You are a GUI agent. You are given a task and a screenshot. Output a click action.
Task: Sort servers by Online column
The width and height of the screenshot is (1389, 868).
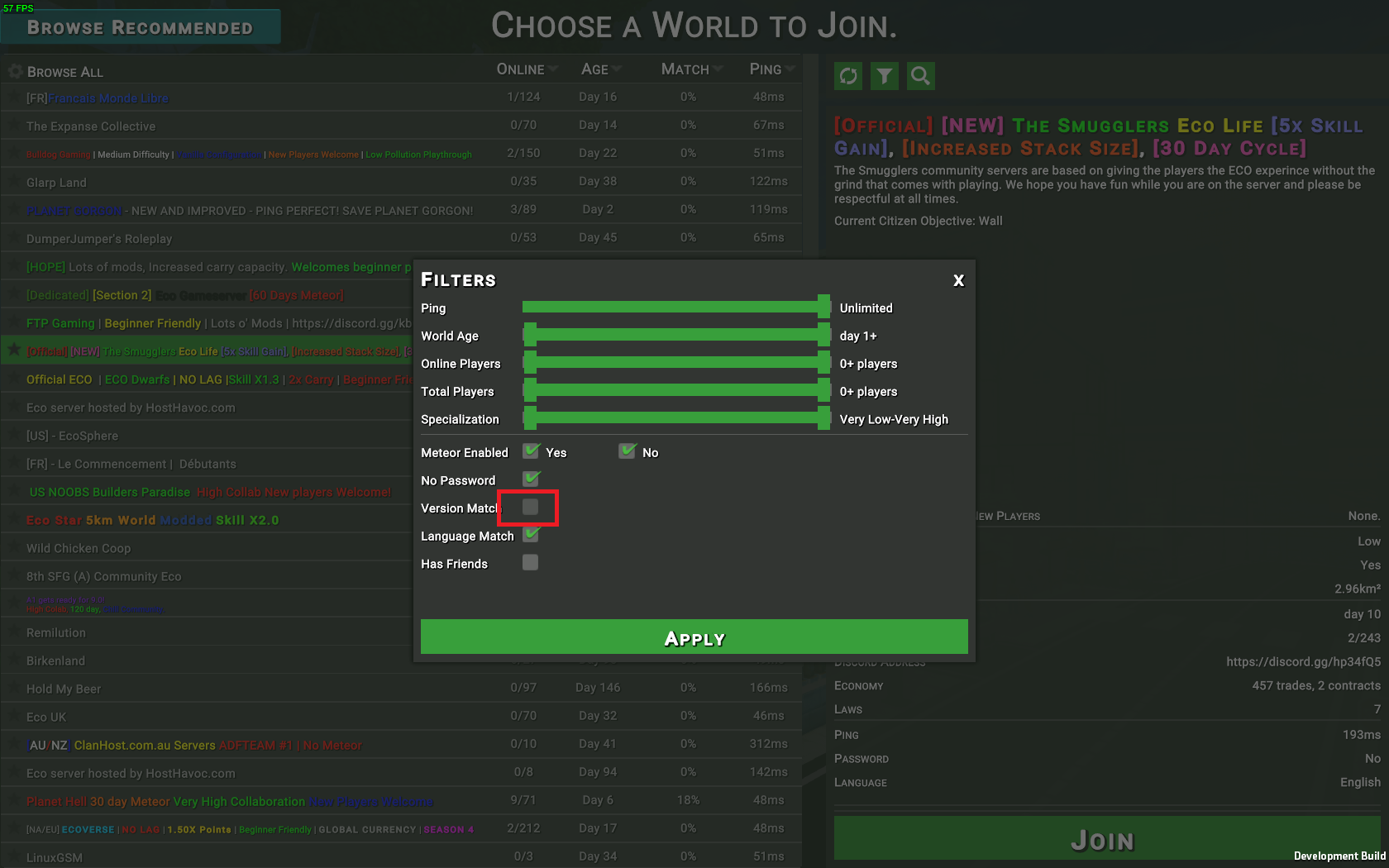pyautogui.click(x=527, y=69)
